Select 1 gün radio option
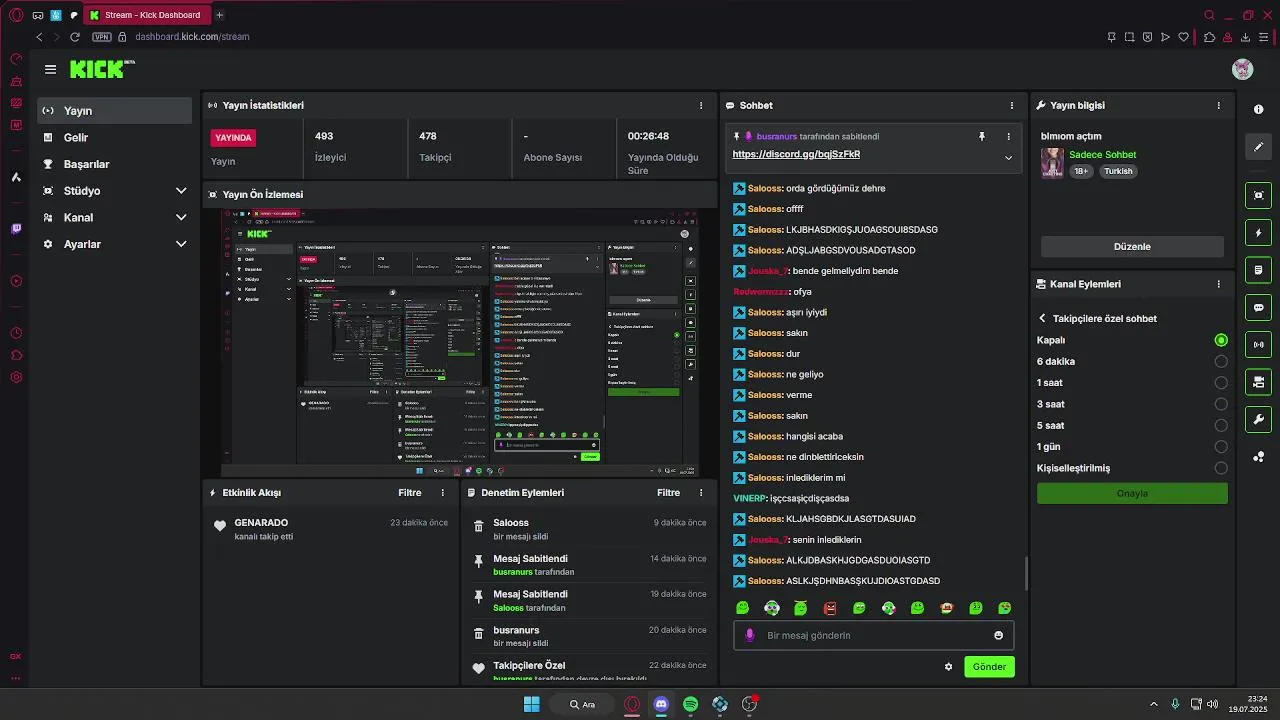 pos(1221,447)
